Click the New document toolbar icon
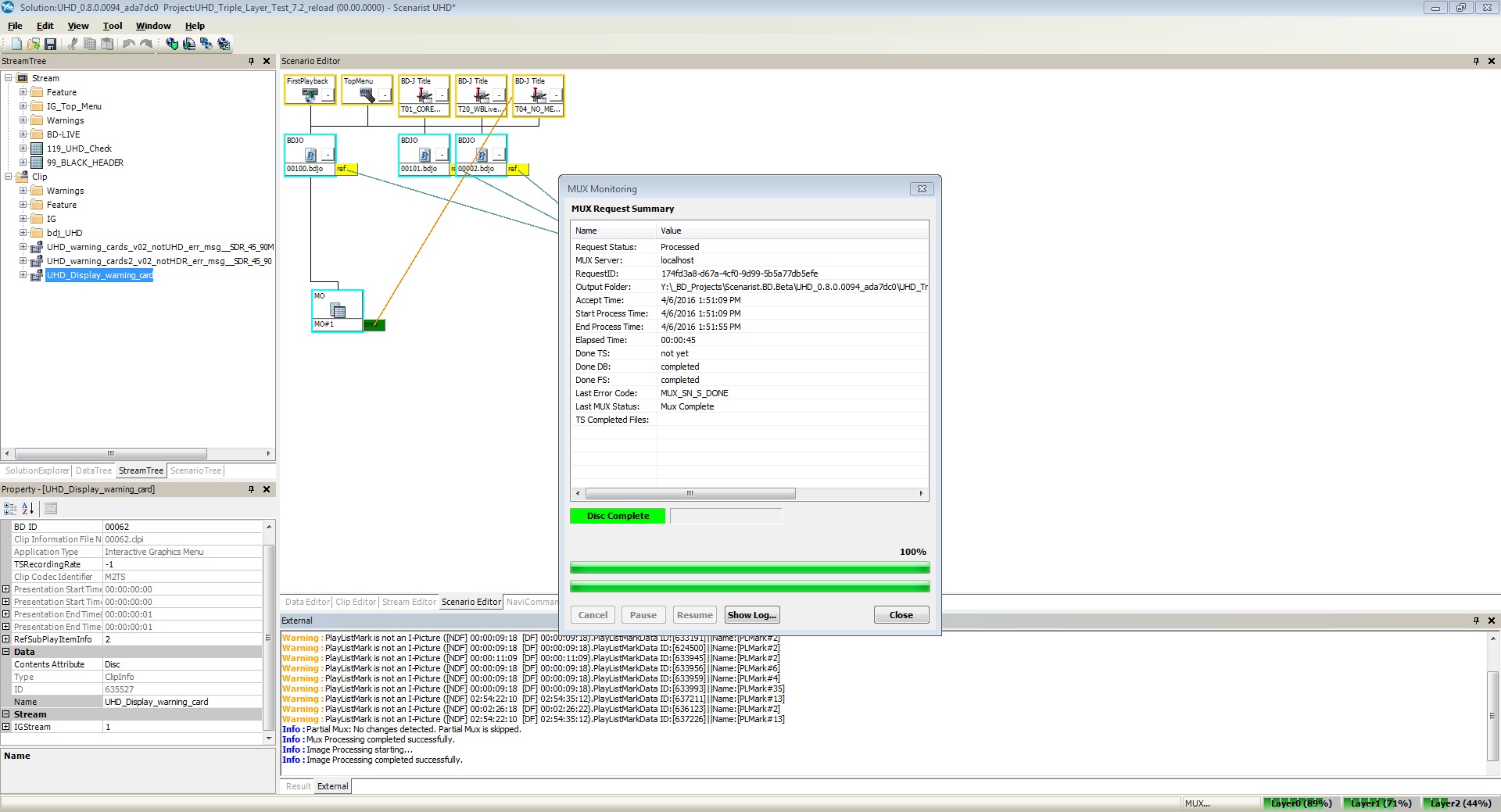Image resolution: width=1501 pixels, height=812 pixels. tap(16, 44)
